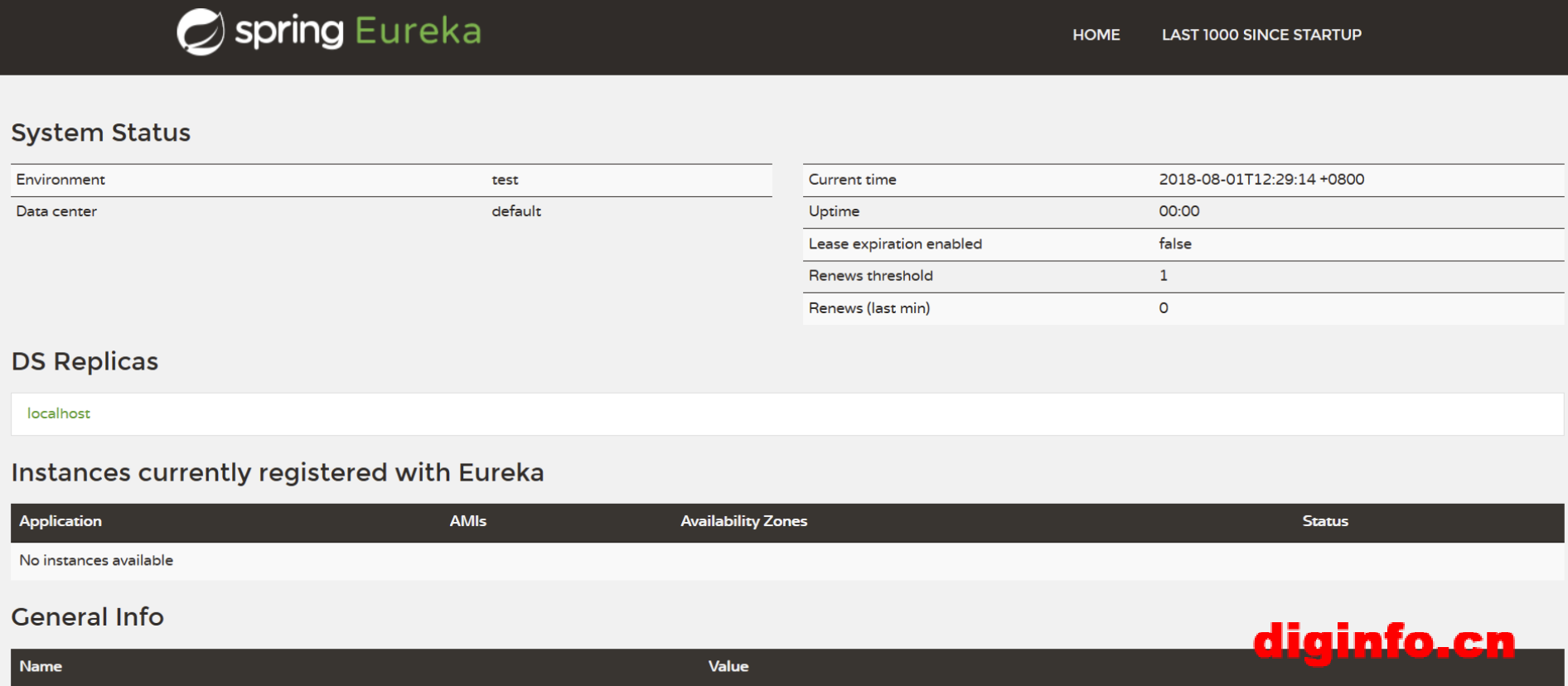Click the Renews threshold row label
Screen dimensions: 1568x686
coord(870,276)
